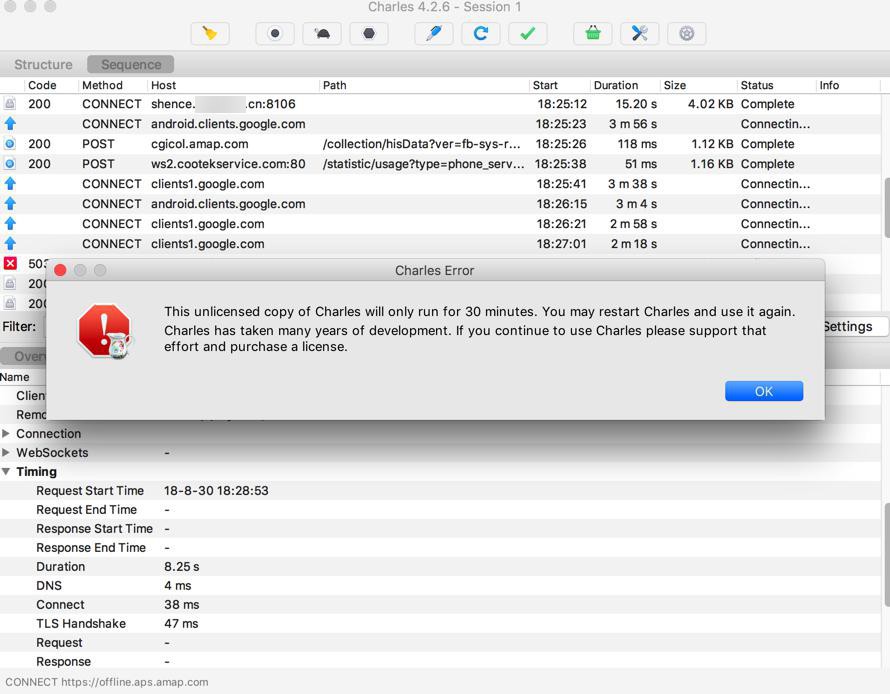The width and height of the screenshot is (890, 694).
Task: Toggle the Record button in the toolbar
Action: 275,33
